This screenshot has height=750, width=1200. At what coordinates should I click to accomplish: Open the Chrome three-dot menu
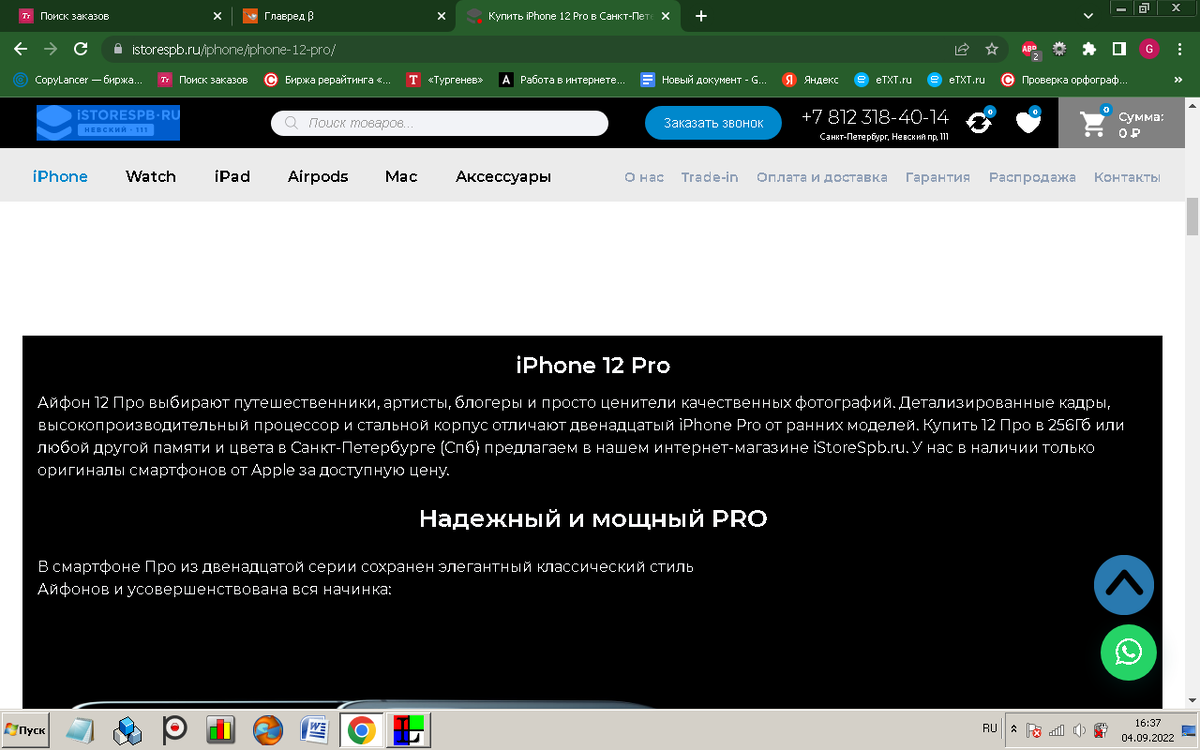pyautogui.click(x=1179, y=48)
